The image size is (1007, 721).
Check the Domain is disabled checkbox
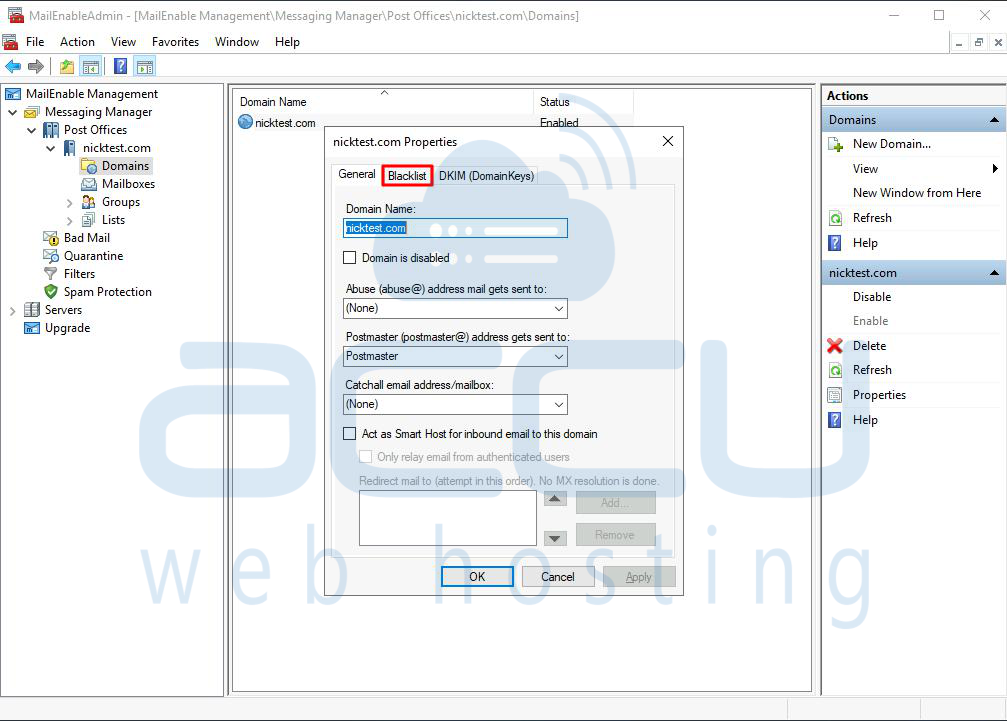pos(349,258)
